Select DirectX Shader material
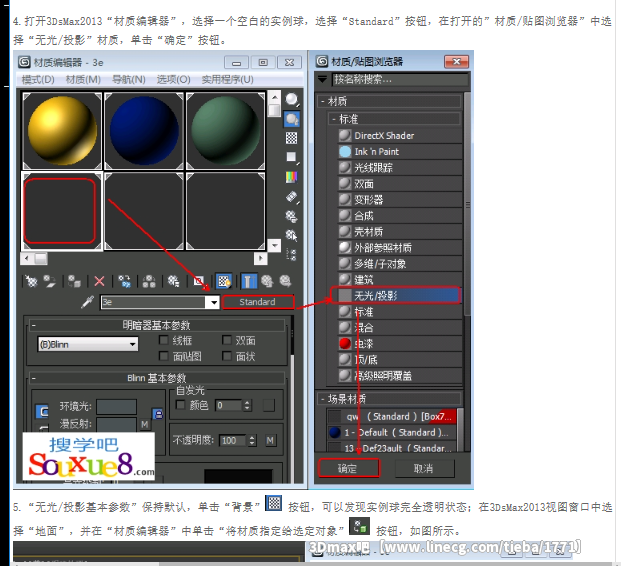Viewport: 621px width, 566px height. click(x=400, y=135)
